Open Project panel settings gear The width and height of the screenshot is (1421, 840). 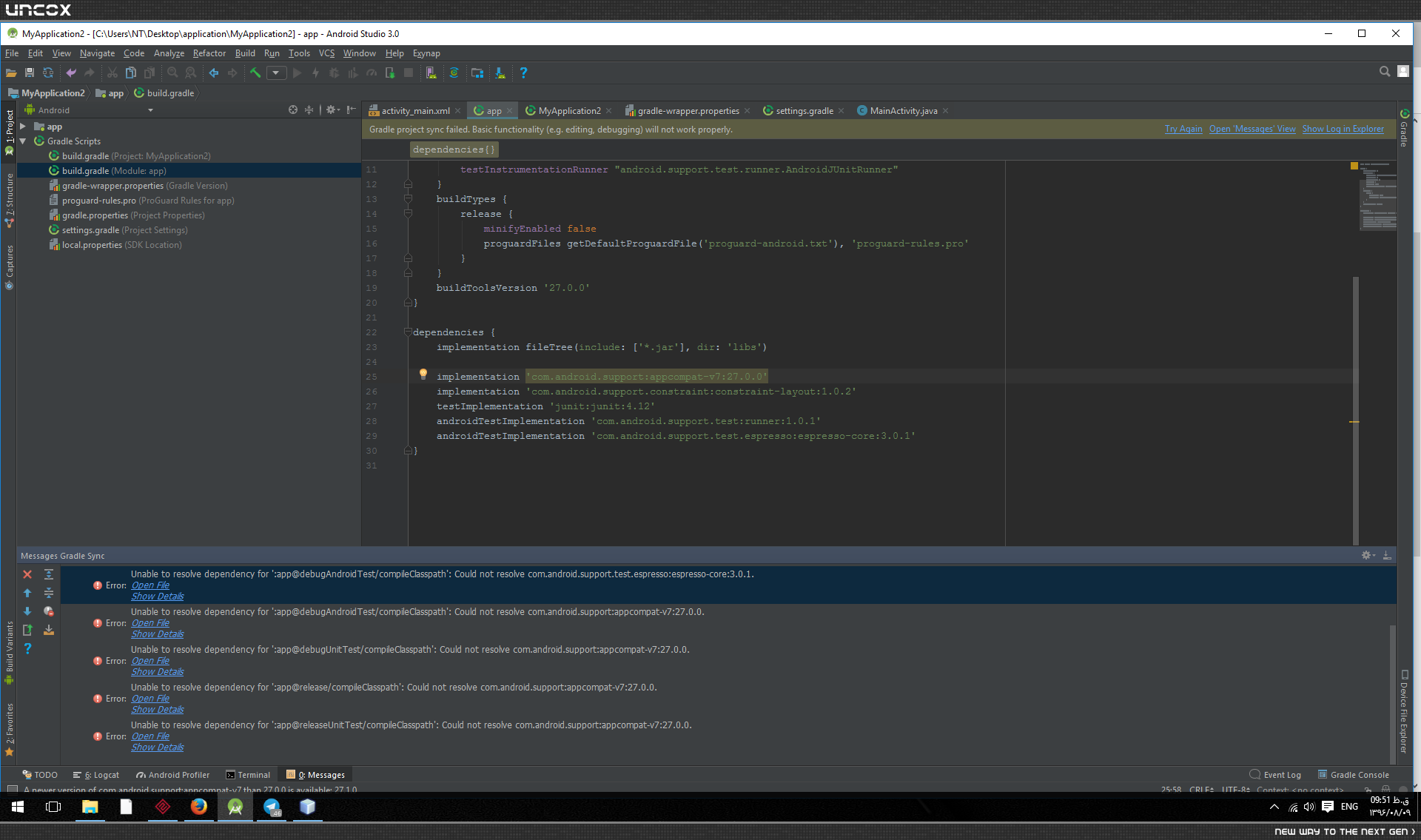click(332, 110)
